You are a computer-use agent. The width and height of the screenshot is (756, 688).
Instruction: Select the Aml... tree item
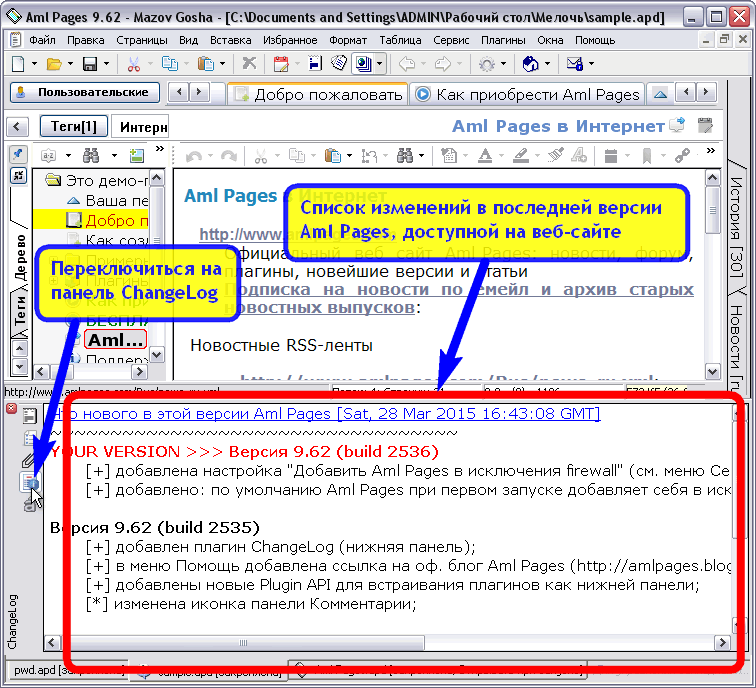point(116,339)
